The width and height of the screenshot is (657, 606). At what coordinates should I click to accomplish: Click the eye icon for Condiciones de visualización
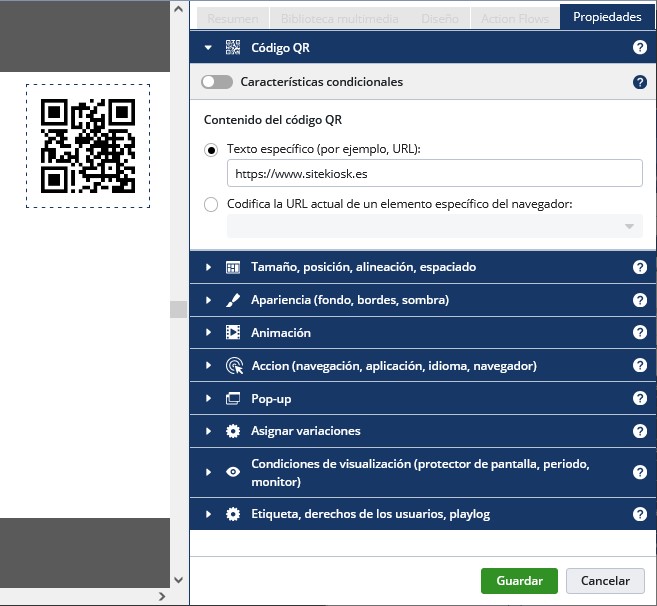pyautogui.click(x=233, y=473)
